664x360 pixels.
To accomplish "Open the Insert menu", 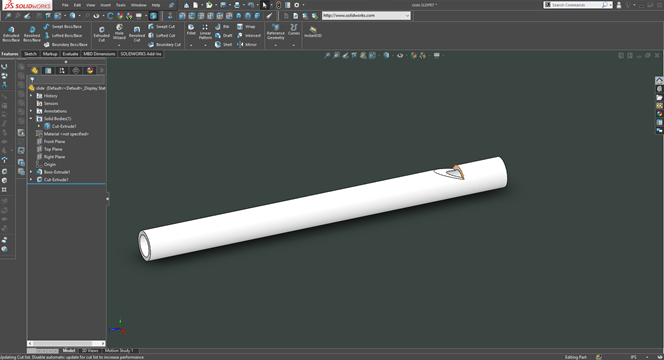I will coord(105,5).
